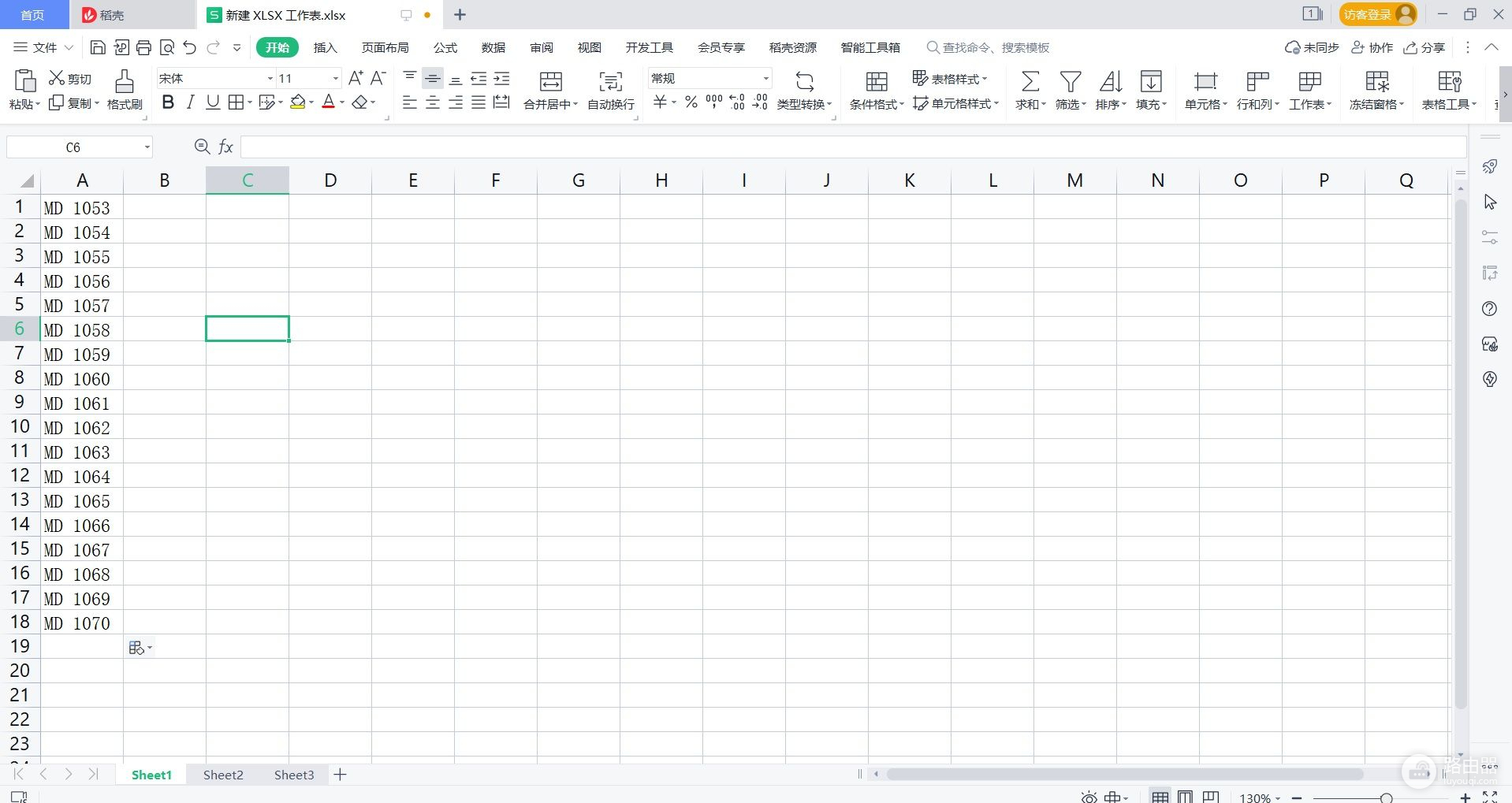Open the File (文件) menu

(43, 47)
